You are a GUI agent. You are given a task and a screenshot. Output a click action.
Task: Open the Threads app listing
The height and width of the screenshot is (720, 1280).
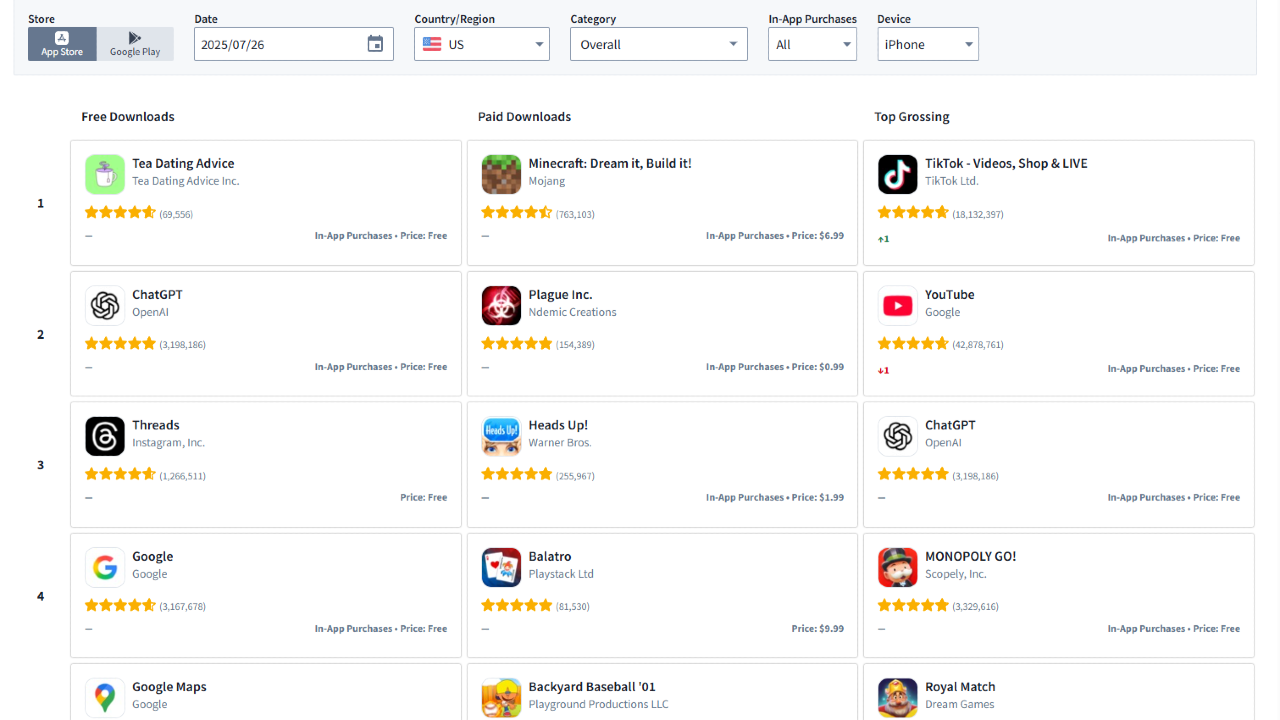pos(156,424)
